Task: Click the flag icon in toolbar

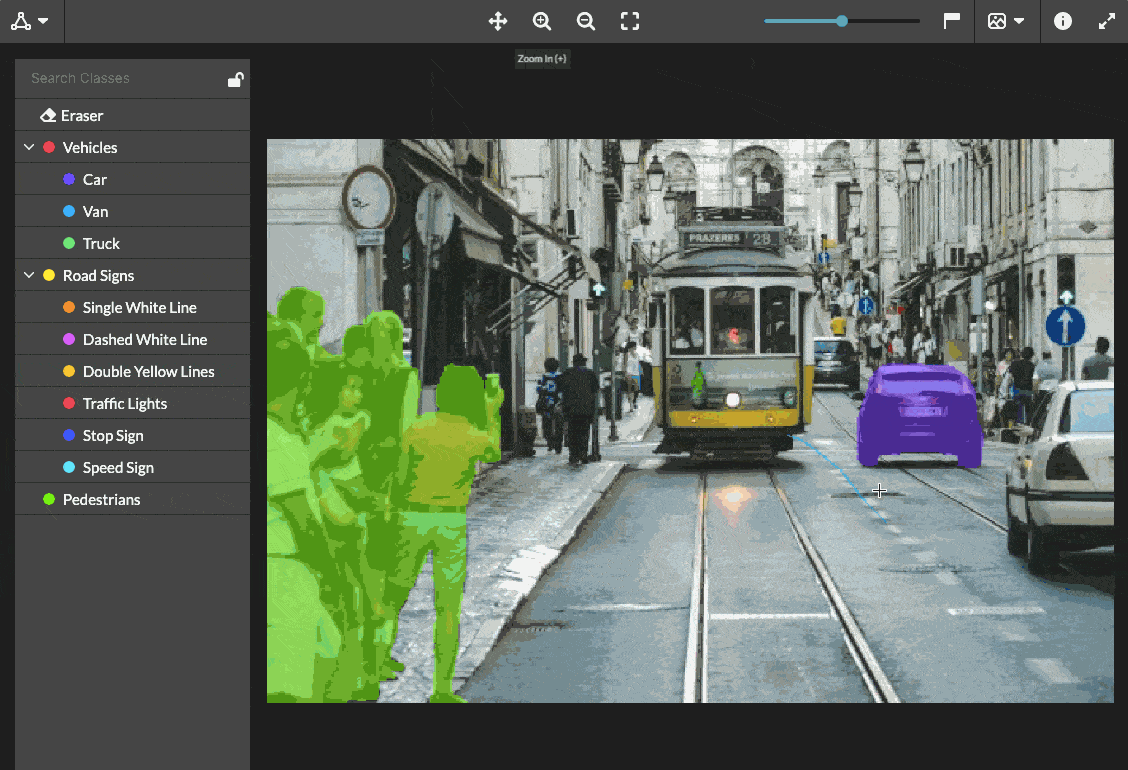Action: (x=952, y=21)
